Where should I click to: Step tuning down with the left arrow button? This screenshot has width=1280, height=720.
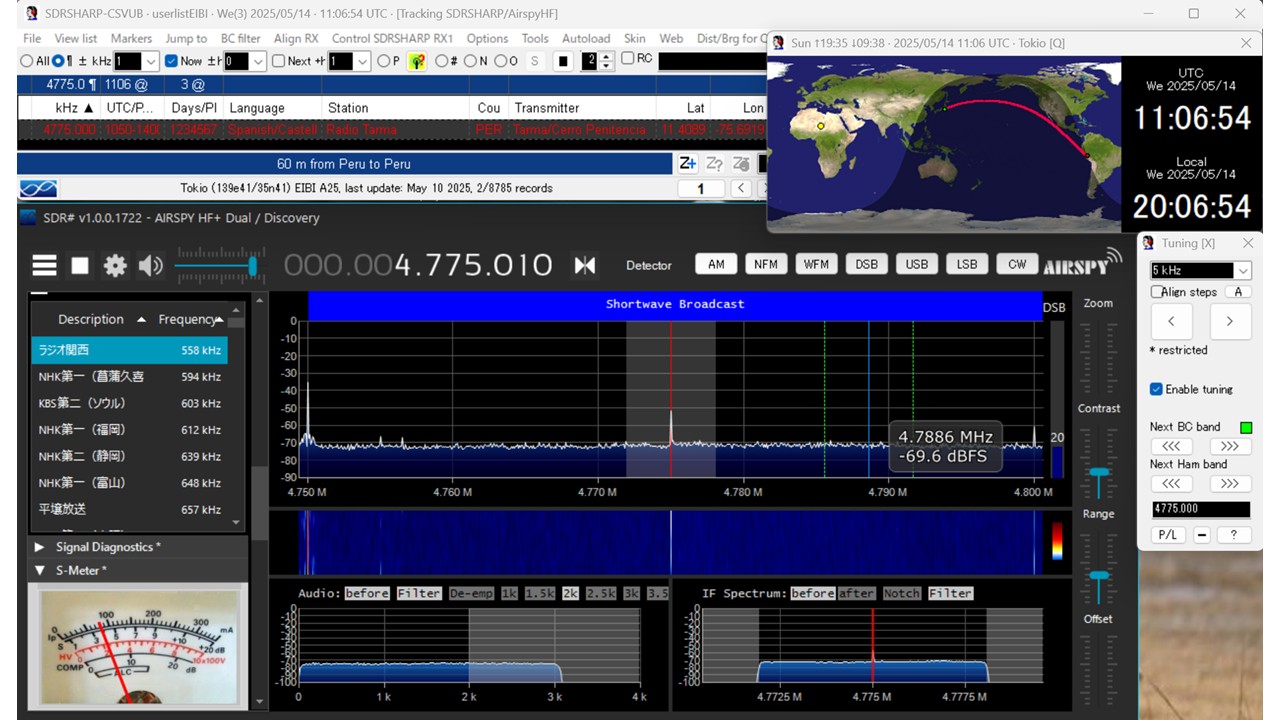coord(1171,321)
